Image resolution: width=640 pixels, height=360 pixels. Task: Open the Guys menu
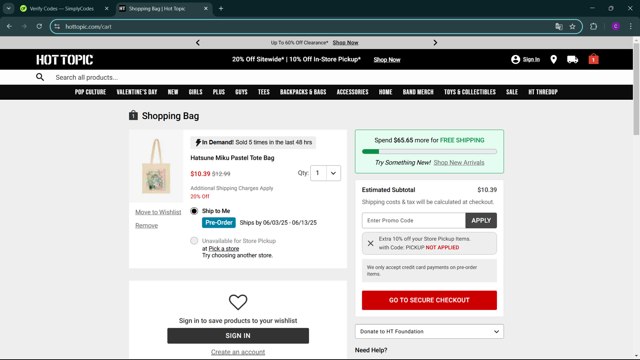pyautogui.click(x=241, y=92)
